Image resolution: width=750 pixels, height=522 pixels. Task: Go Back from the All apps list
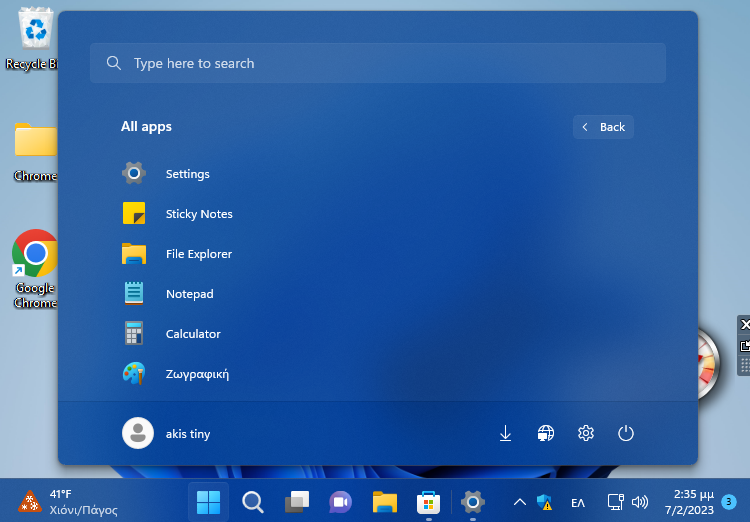pos(603,127)
